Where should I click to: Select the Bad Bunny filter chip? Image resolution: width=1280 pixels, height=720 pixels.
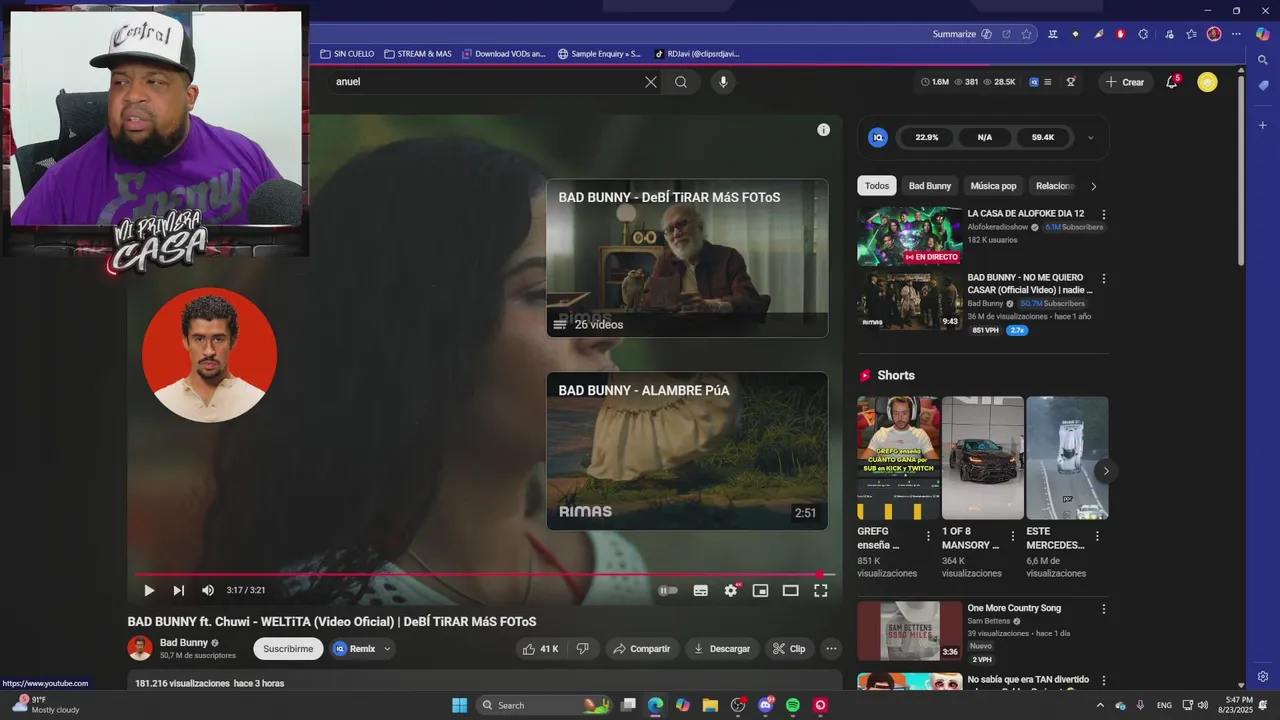pos(930,186)
